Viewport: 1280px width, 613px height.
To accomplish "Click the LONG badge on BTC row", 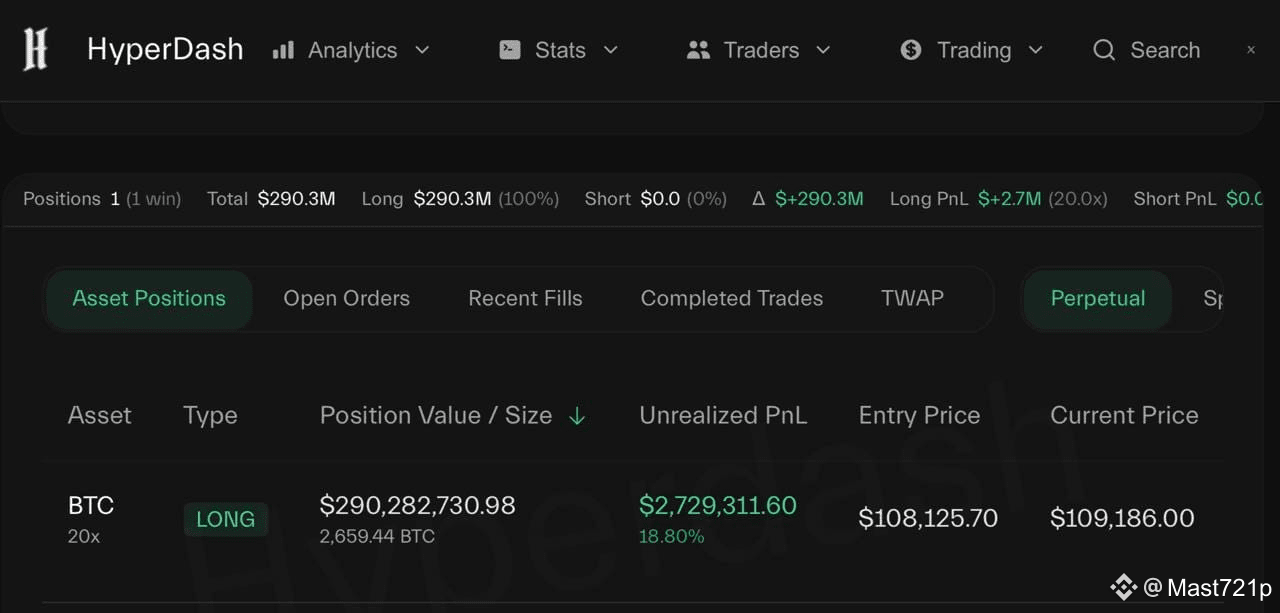I will tap(225, 519).
